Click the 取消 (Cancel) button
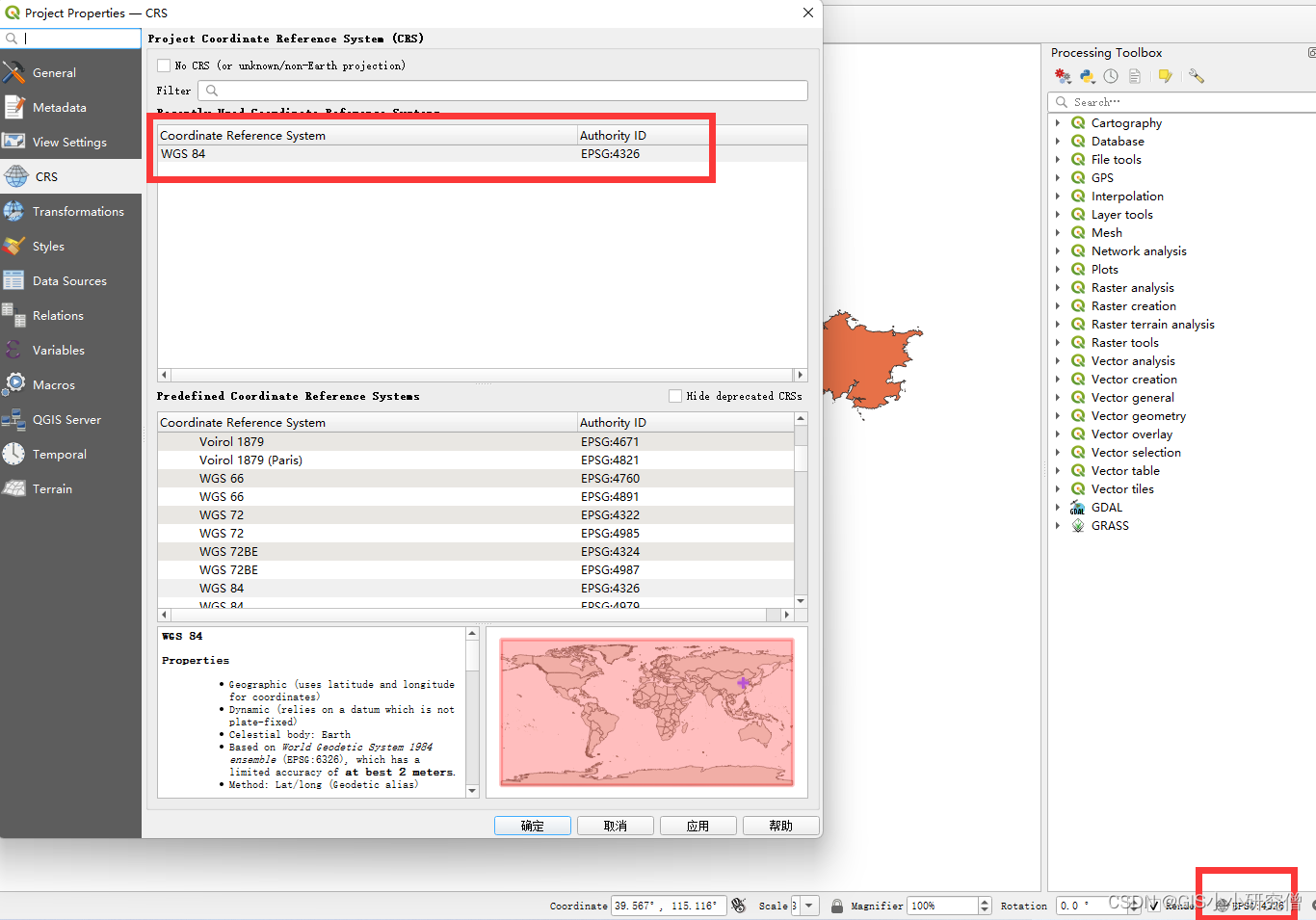The image size is (1316, 920). 616,826
